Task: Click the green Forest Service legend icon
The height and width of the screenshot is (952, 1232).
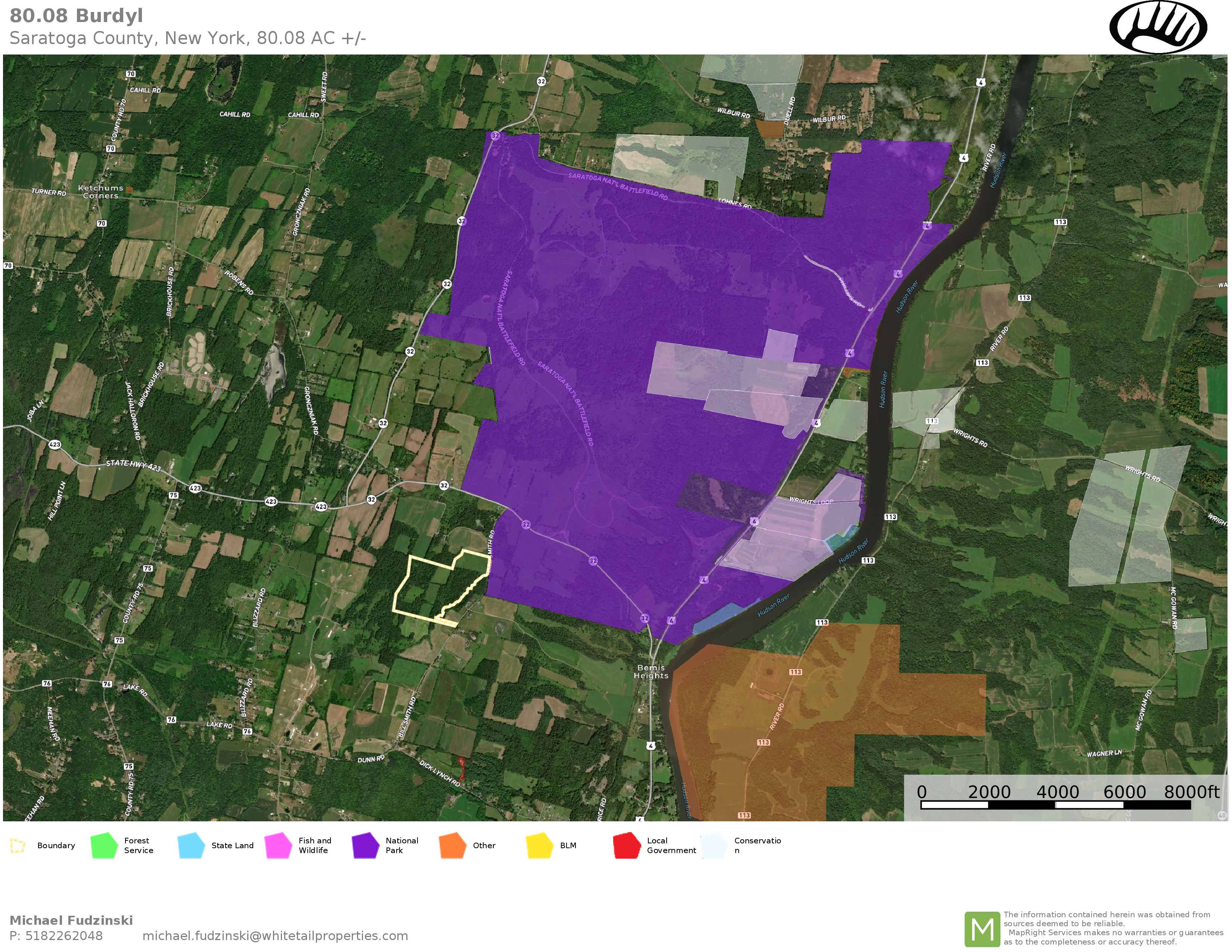Action: point(104,845)
